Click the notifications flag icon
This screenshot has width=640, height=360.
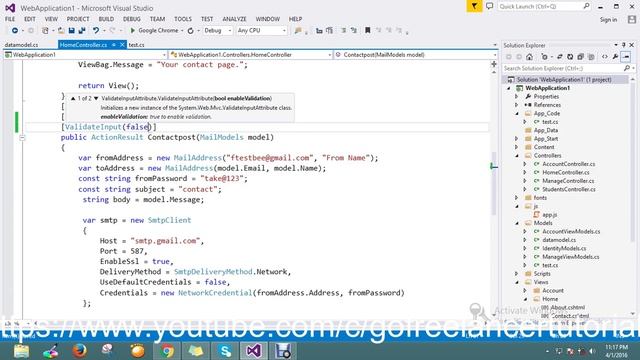point(474,6)
